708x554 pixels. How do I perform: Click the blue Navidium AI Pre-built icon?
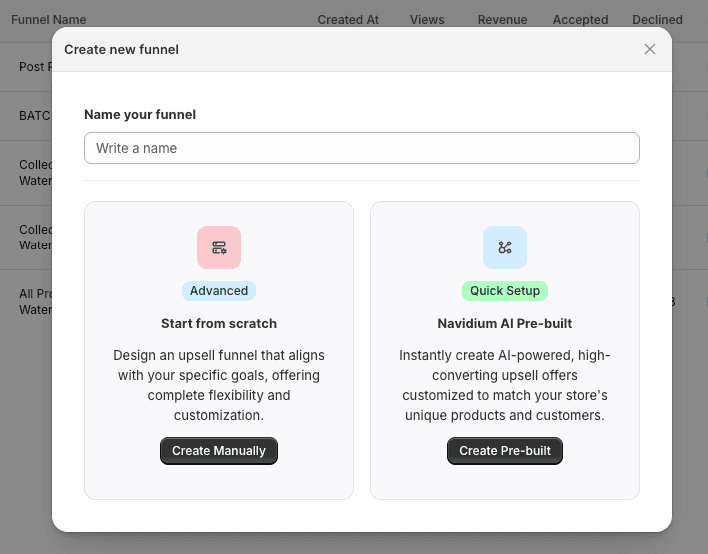click(505, 247)
